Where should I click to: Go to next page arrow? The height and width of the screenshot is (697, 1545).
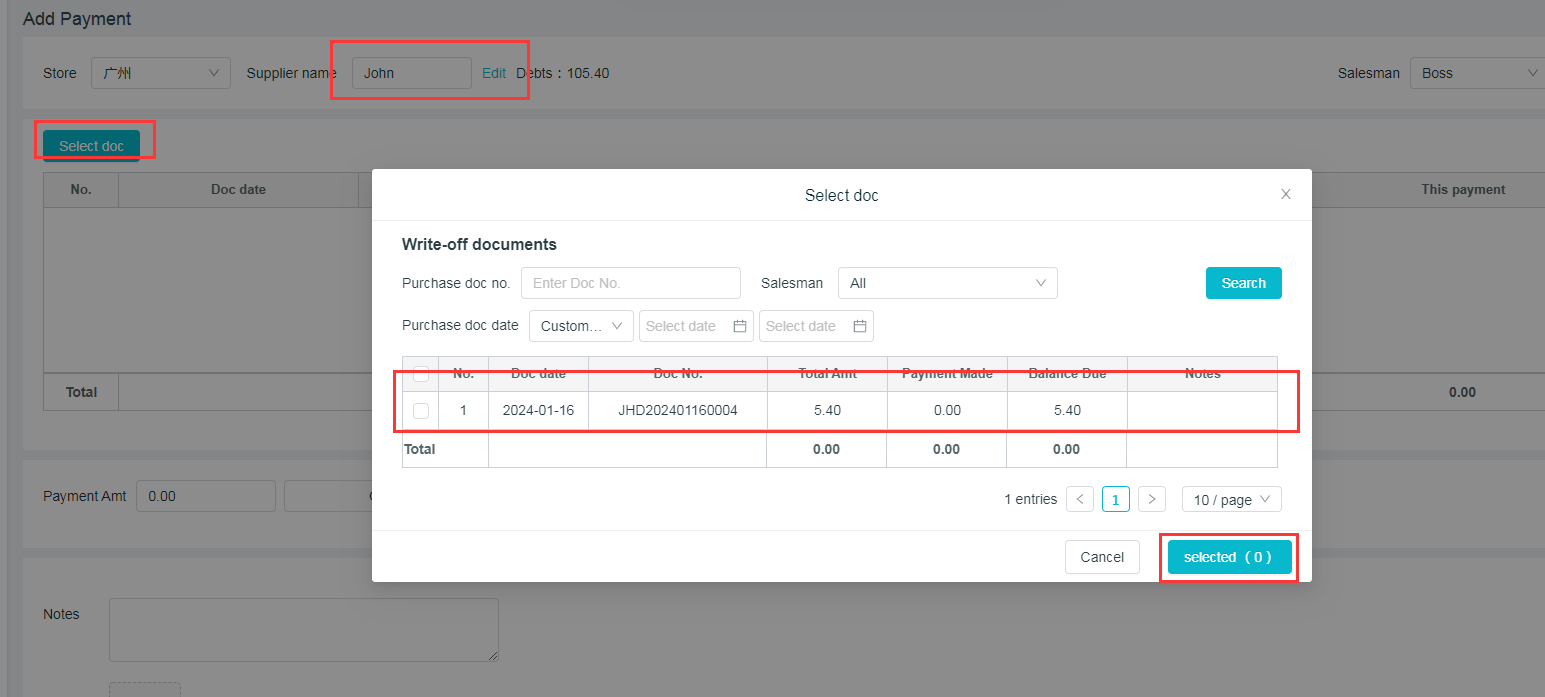point(1152,499)
